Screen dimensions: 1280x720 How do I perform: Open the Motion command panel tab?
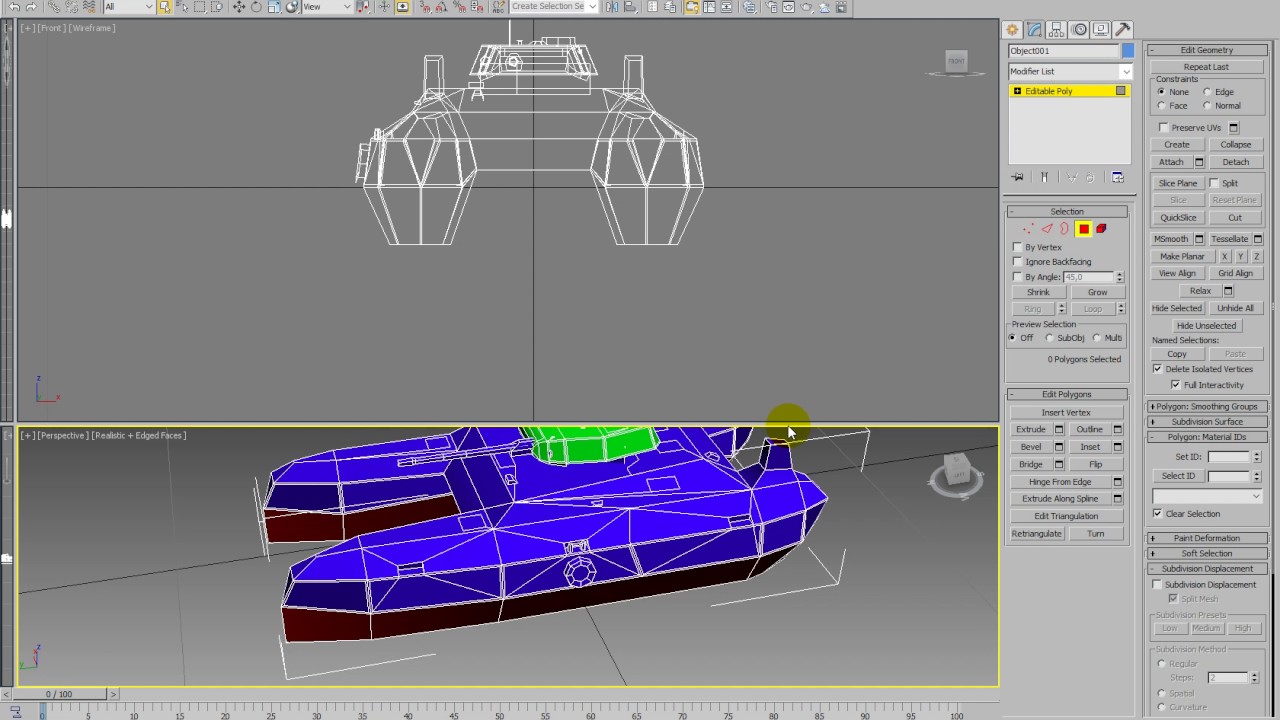(1078, 29)
